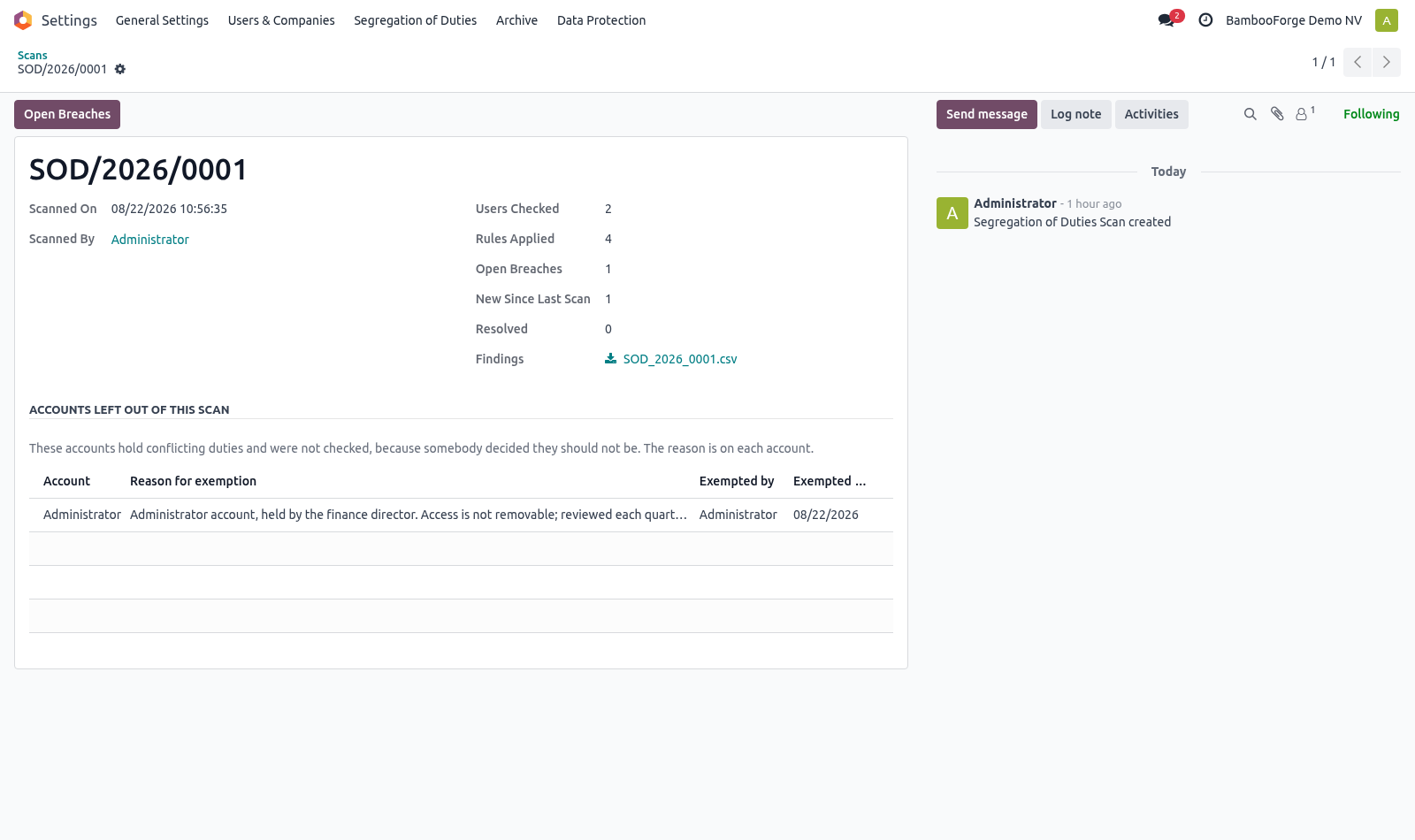Open the Segregation of Duties menu
1415x840 pixels.
point(415,20)
